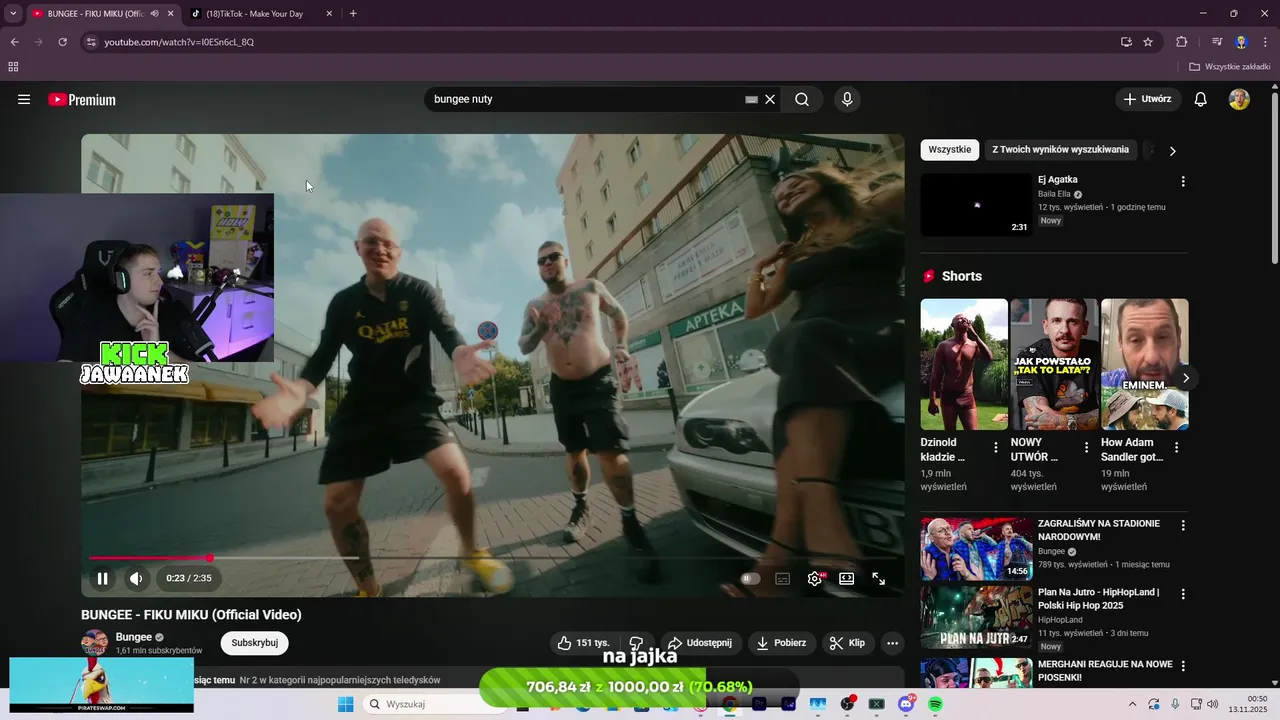Mute the video player volume
Image resolution: width=1280 pixels, height=720 pixels.
136,578
